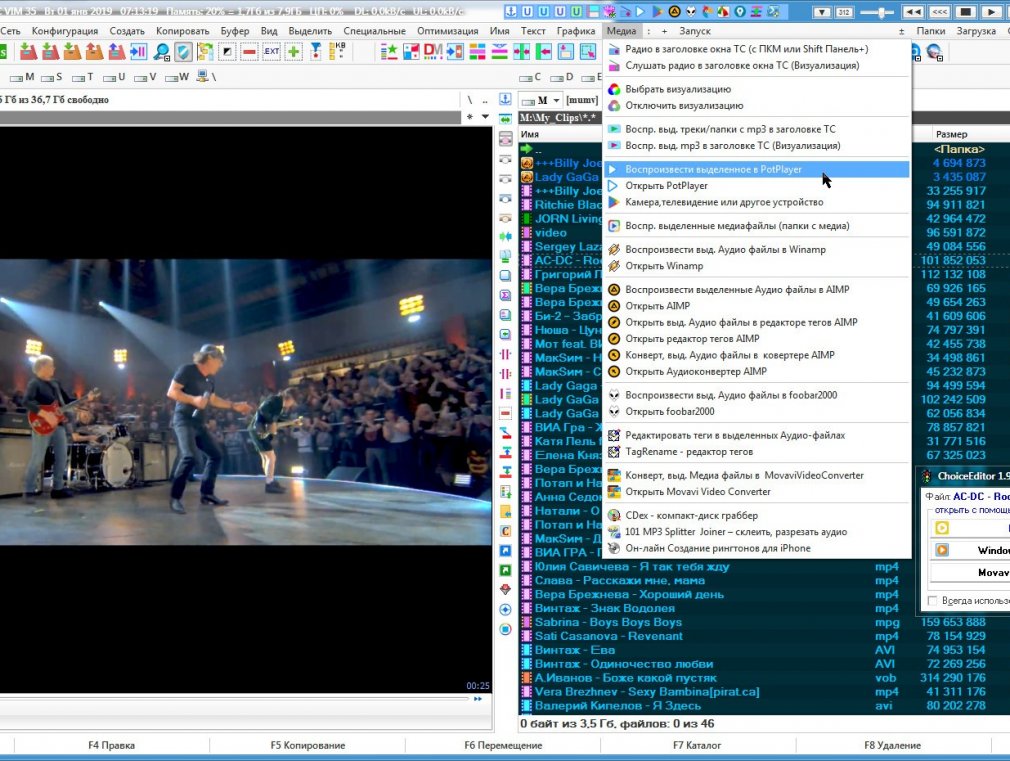Open right panel drive M dropdown
Viewport: 1010px width, 761px height.
pyautogui.click(x=540, y=101)
